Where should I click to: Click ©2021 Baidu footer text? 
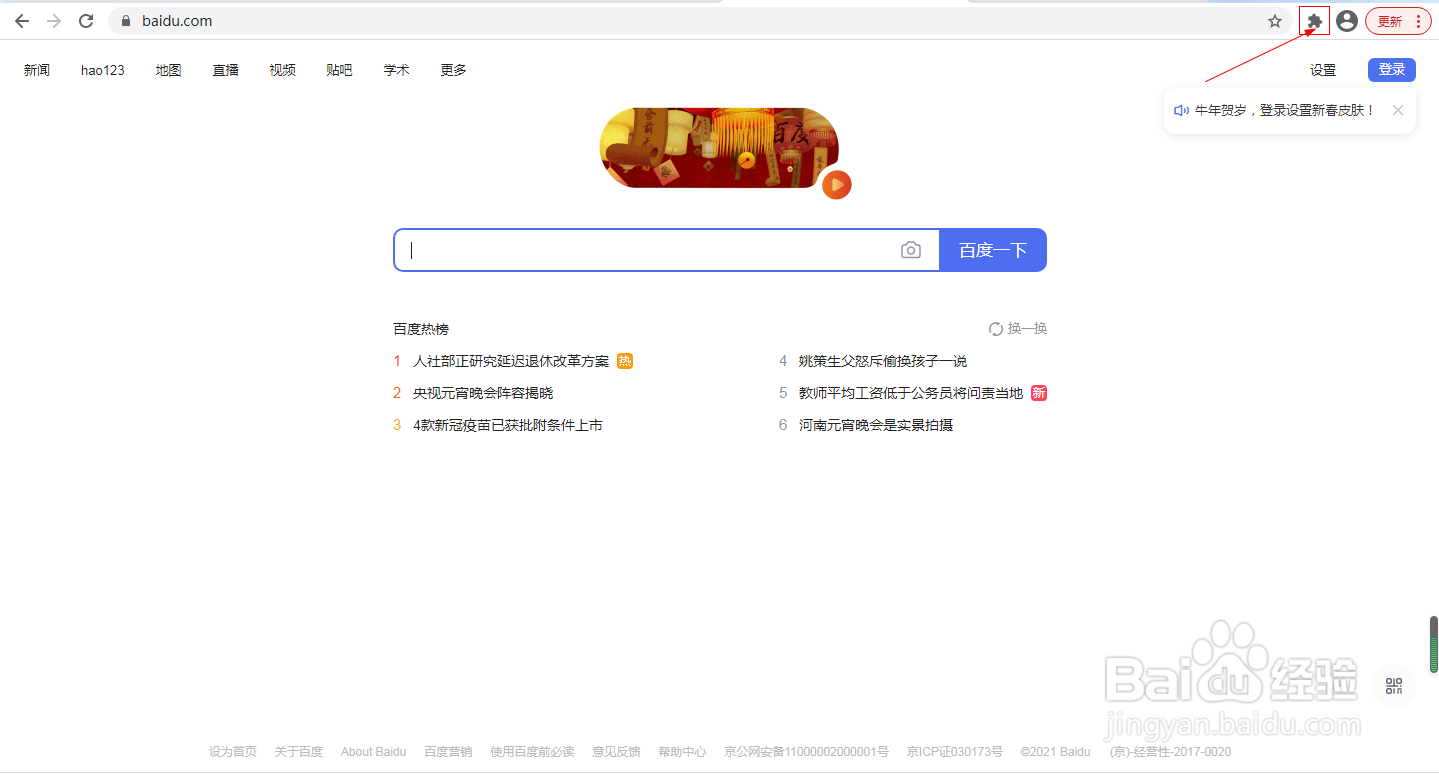[1056, 752]
